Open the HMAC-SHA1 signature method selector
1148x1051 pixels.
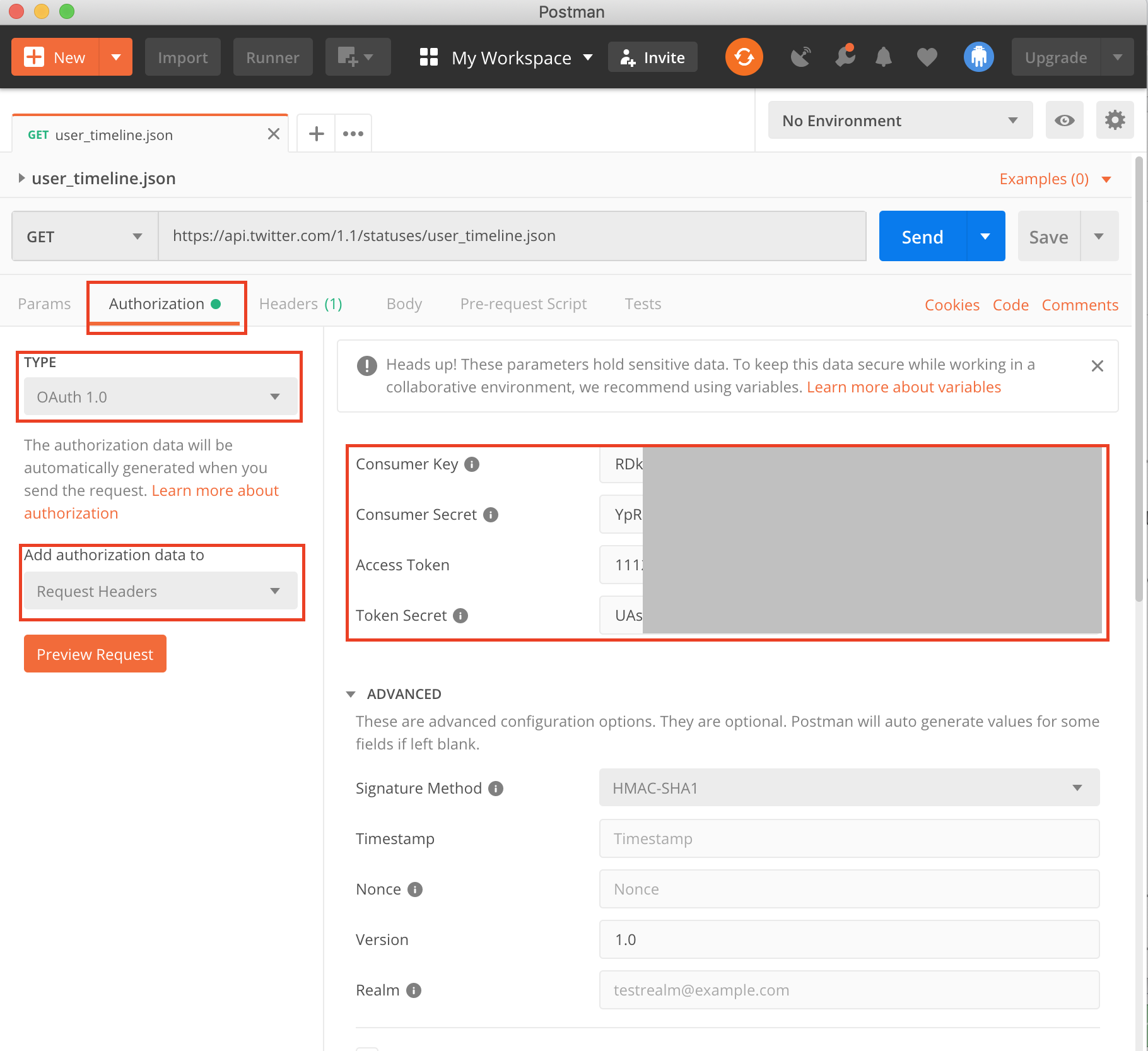[x=848, y=787]
